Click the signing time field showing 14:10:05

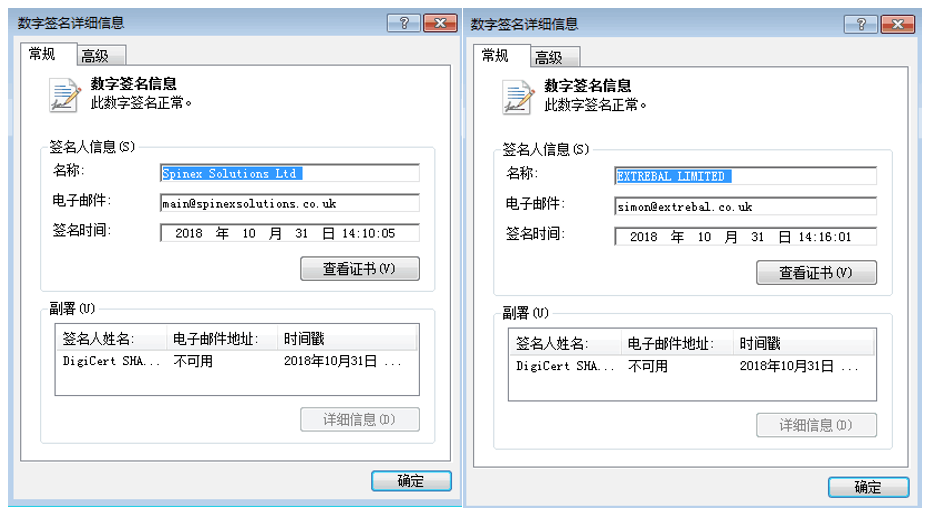(290, 233)
